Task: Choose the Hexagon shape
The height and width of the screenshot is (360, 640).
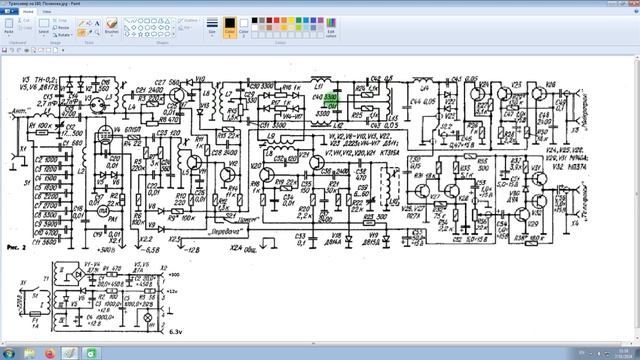Action: click(x=147, y=28)
